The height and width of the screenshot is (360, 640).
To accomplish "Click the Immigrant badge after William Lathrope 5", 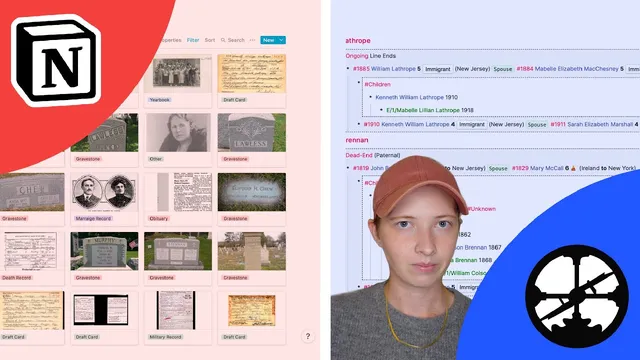I will pos(438,69).
